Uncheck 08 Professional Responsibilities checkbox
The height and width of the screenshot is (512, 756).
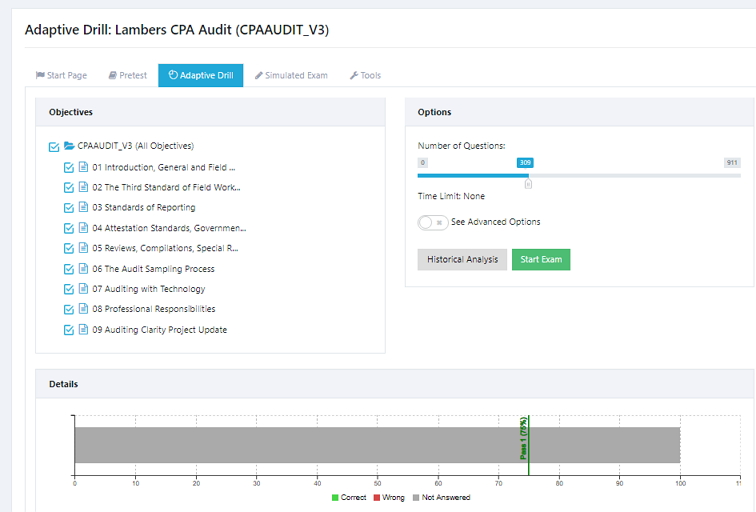tap(69, 310)
